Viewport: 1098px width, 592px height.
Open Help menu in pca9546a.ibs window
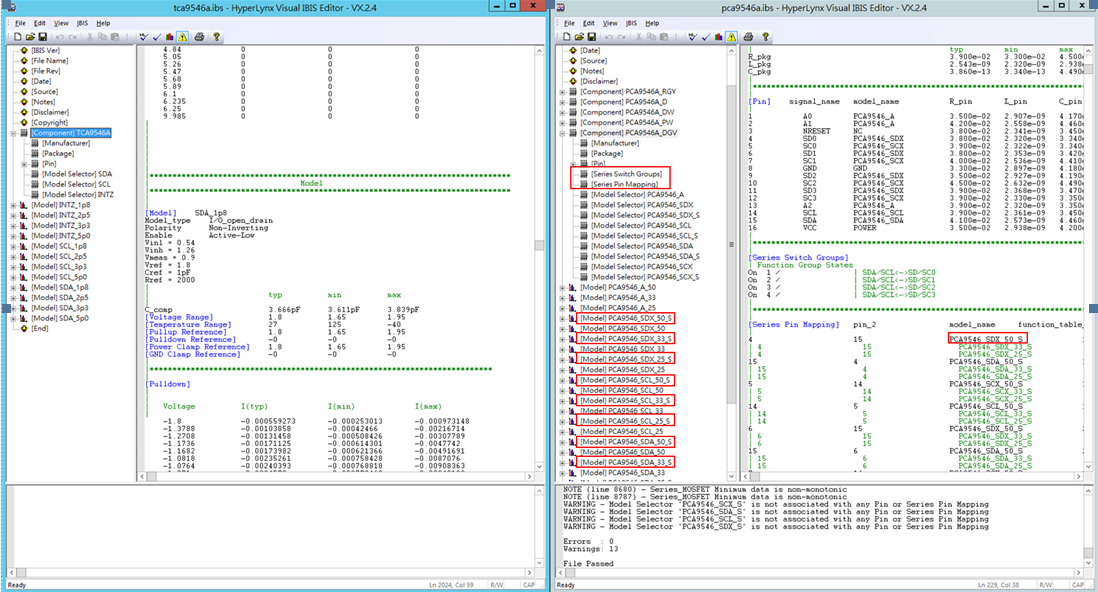[652, 23]
